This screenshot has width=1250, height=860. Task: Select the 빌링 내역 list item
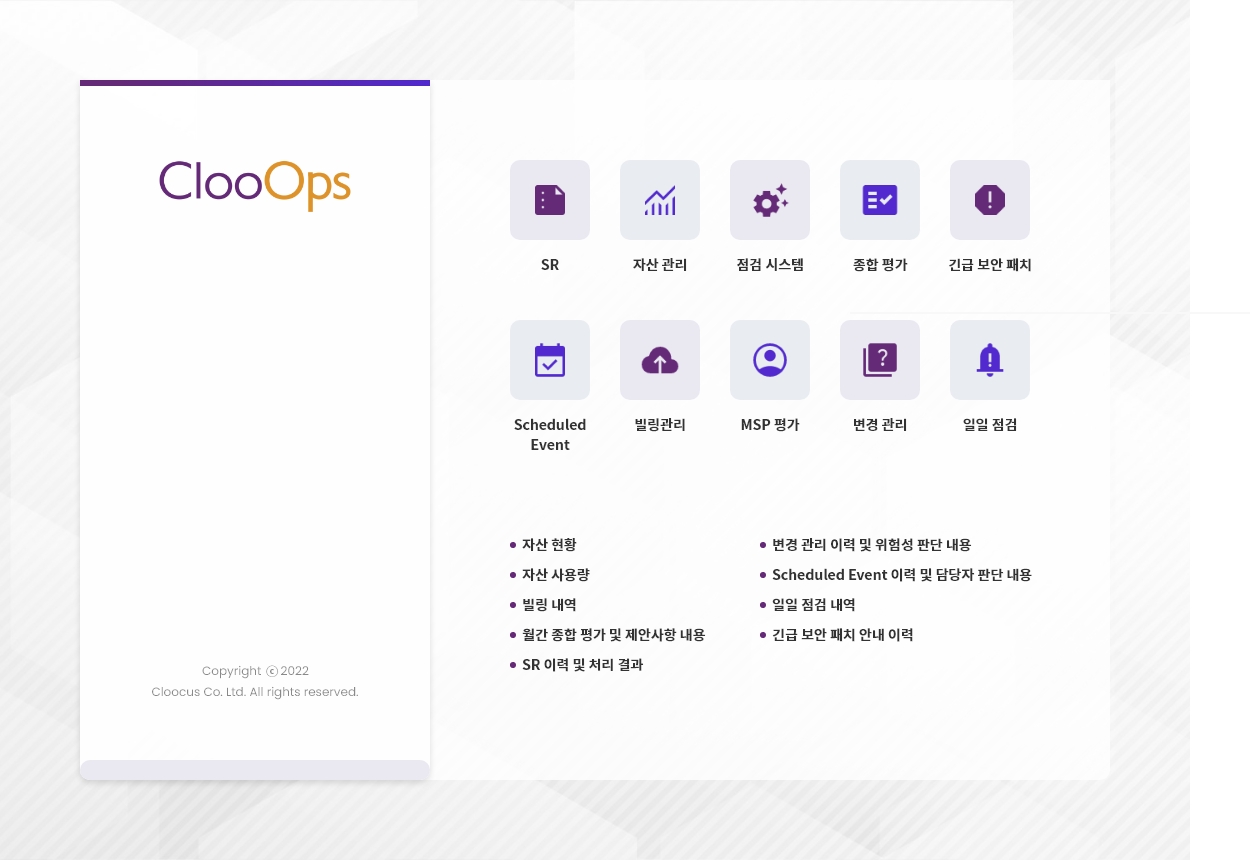[x=543, y=605]
